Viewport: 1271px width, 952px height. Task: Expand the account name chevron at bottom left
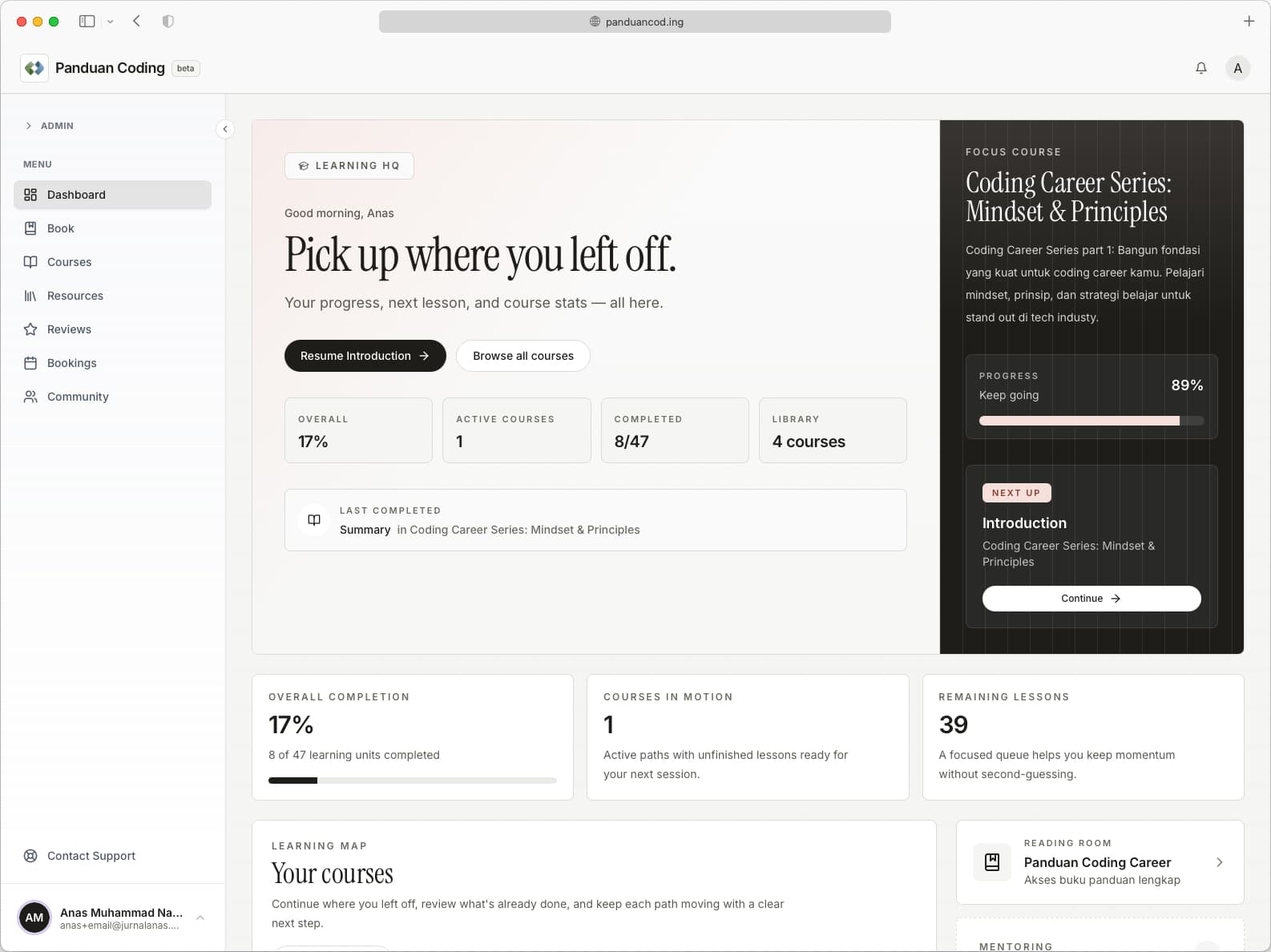tap(200, 918)
